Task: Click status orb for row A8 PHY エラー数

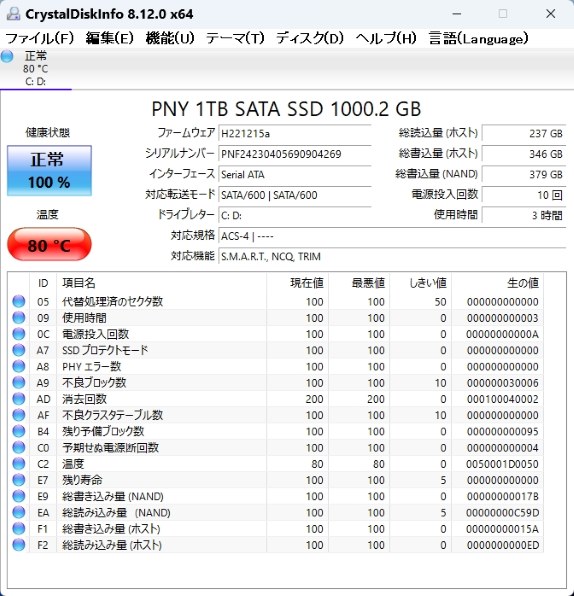Action: coord(19,366)
